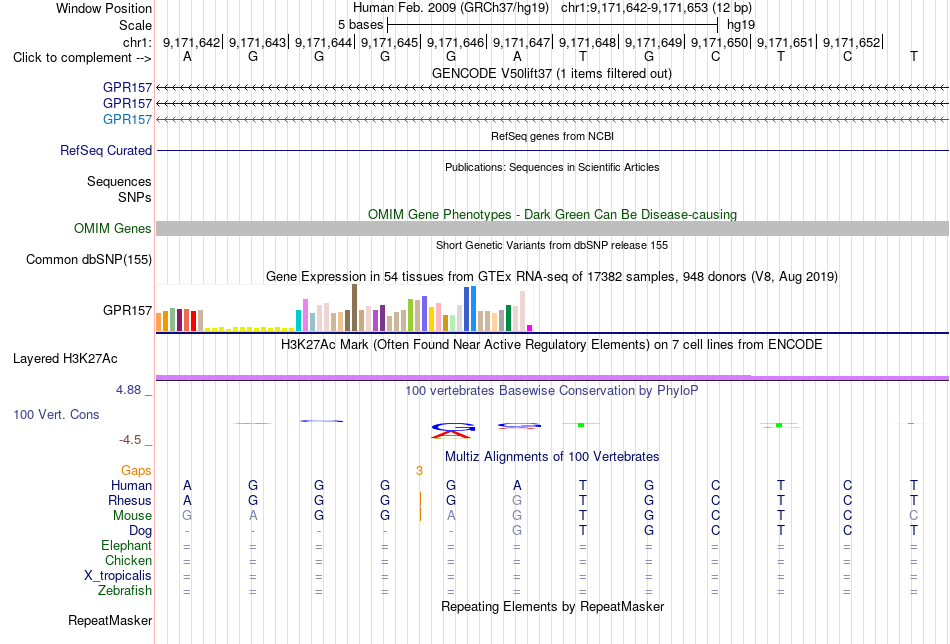Click 'Repeating Elements by RepeatMasker' title
Screen dimensions: 950x644
pos(553,606)
